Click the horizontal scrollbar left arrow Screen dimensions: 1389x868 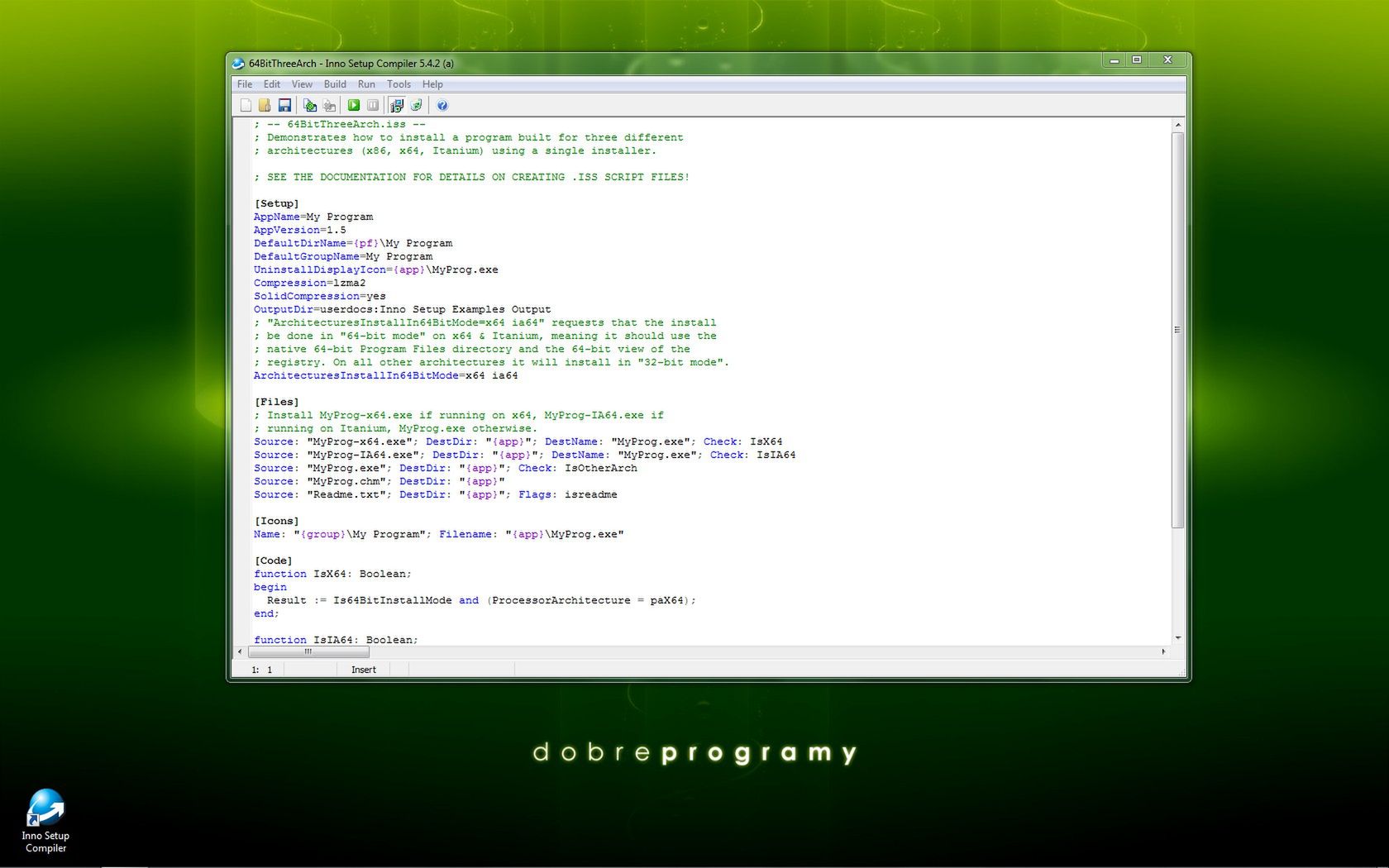click(240, 651)
